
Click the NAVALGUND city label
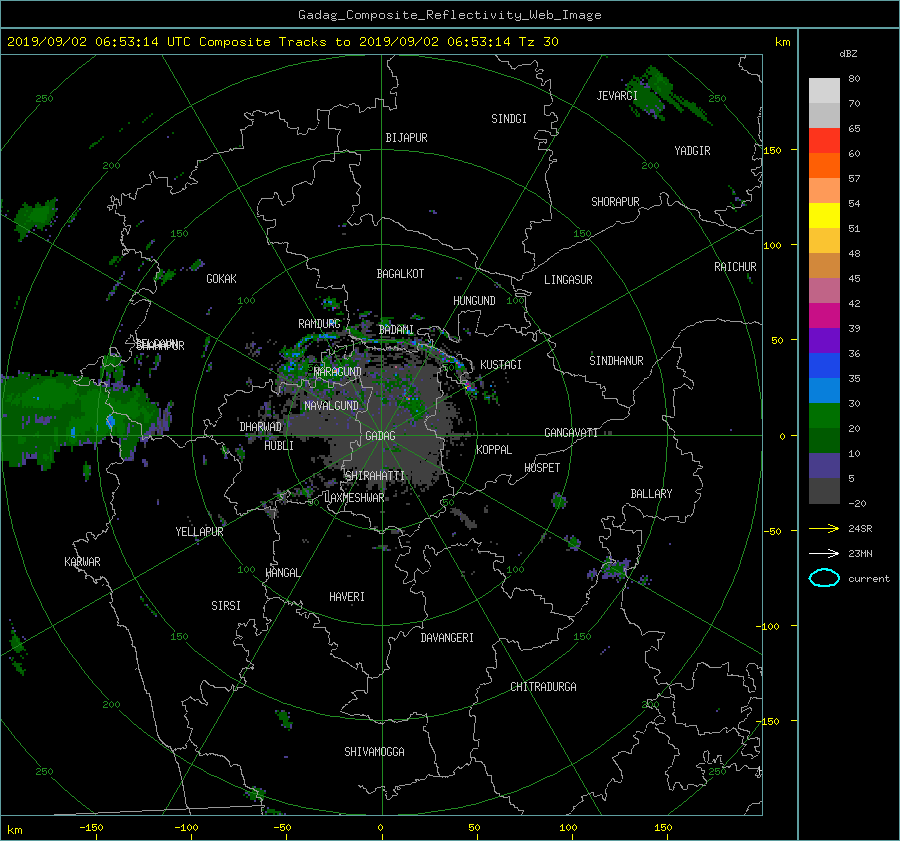pyautogui.click(x=331, y=406)
